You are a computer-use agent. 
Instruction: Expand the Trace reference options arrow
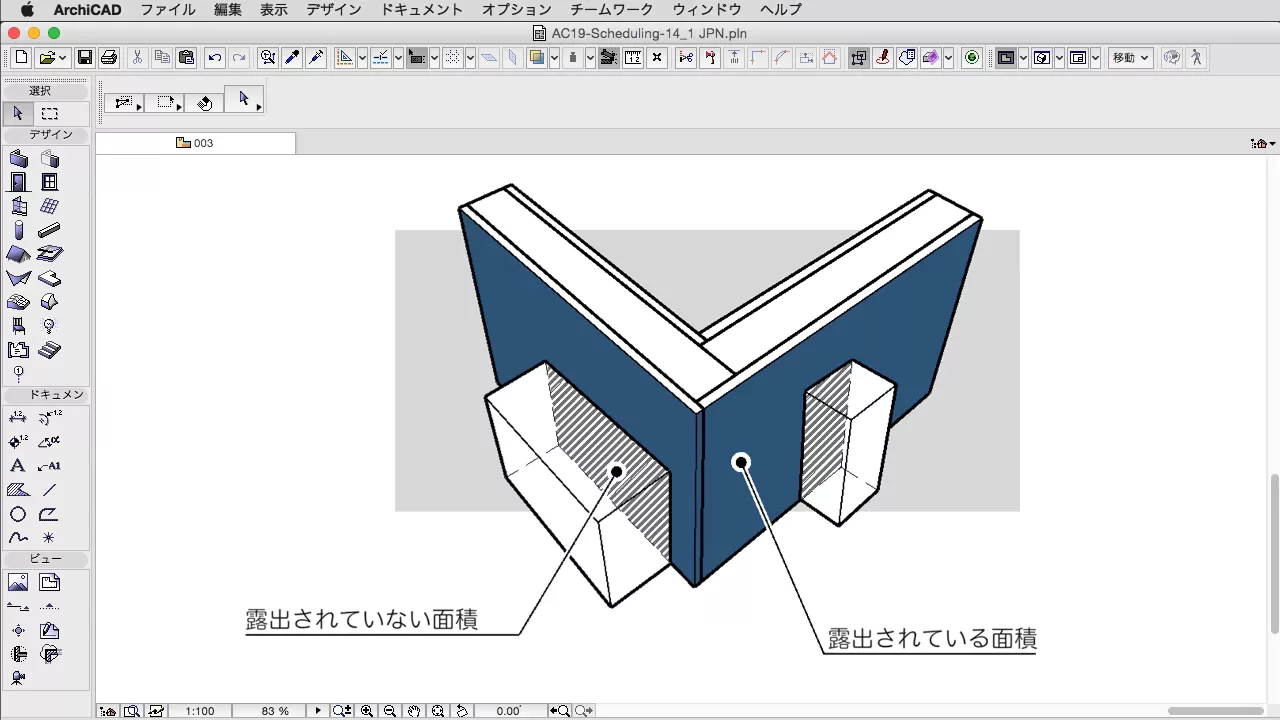coord(554,58)
